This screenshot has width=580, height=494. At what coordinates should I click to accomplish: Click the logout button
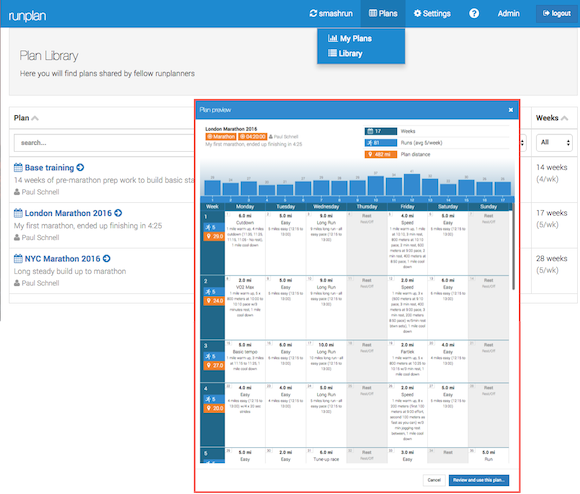[556, 14]
